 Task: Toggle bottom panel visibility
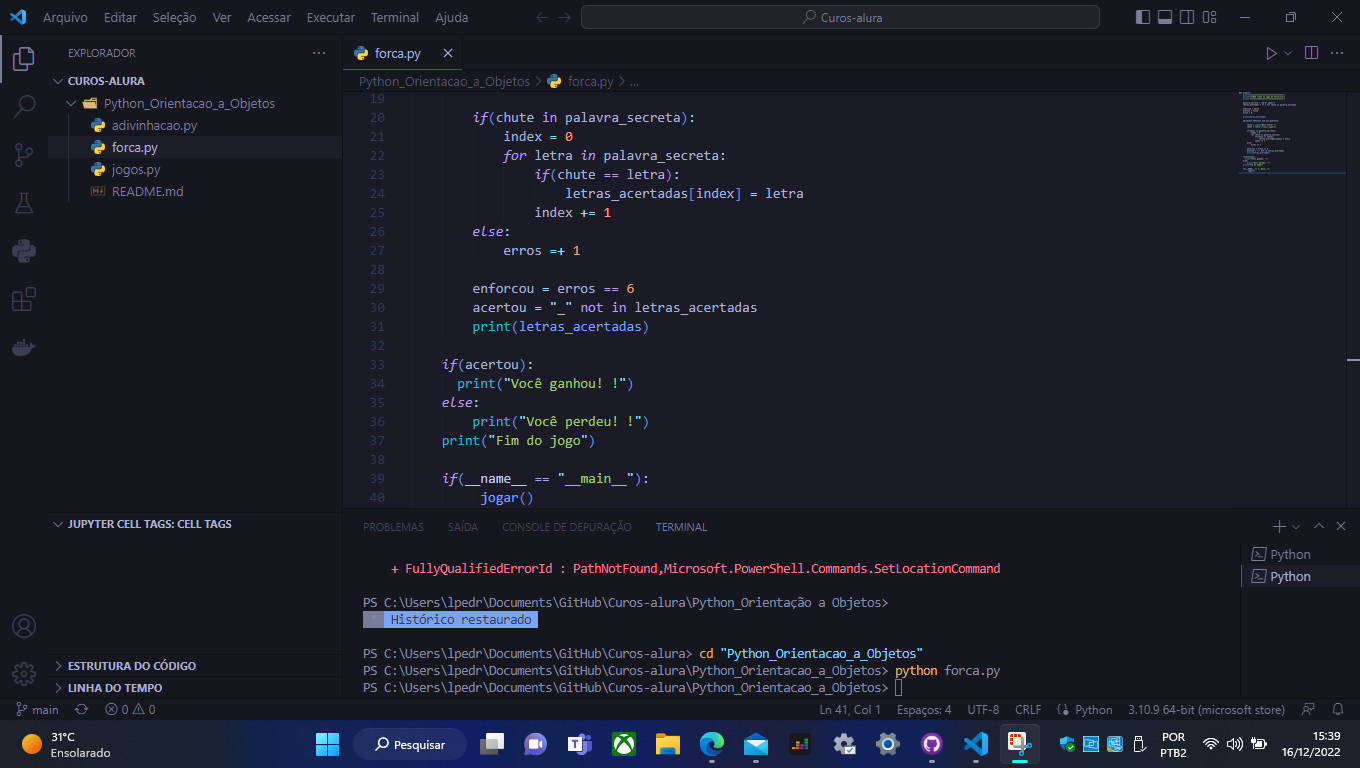(x=1165, y=17)
